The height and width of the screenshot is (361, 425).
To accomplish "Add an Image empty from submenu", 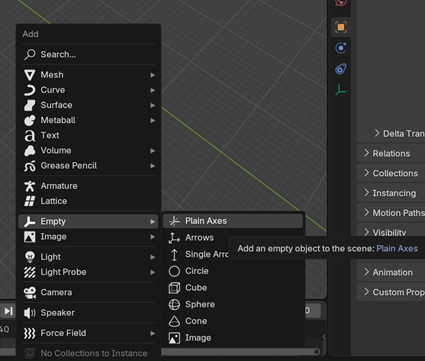I will point(233,338).
